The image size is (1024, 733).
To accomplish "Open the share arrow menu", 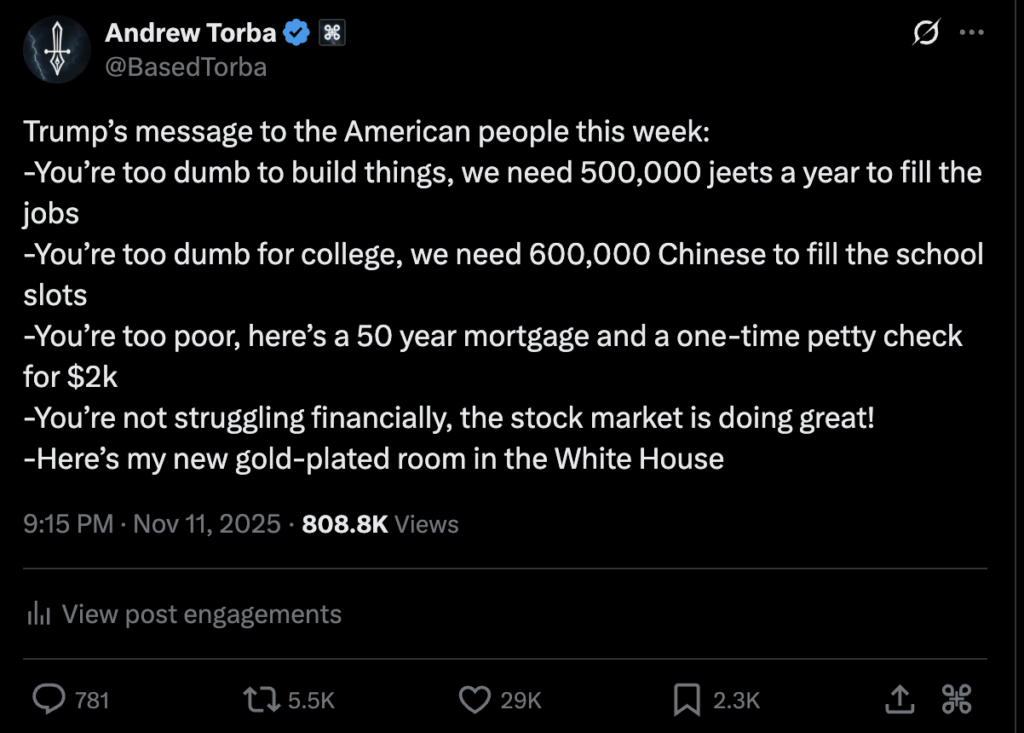I will (899, 699).
